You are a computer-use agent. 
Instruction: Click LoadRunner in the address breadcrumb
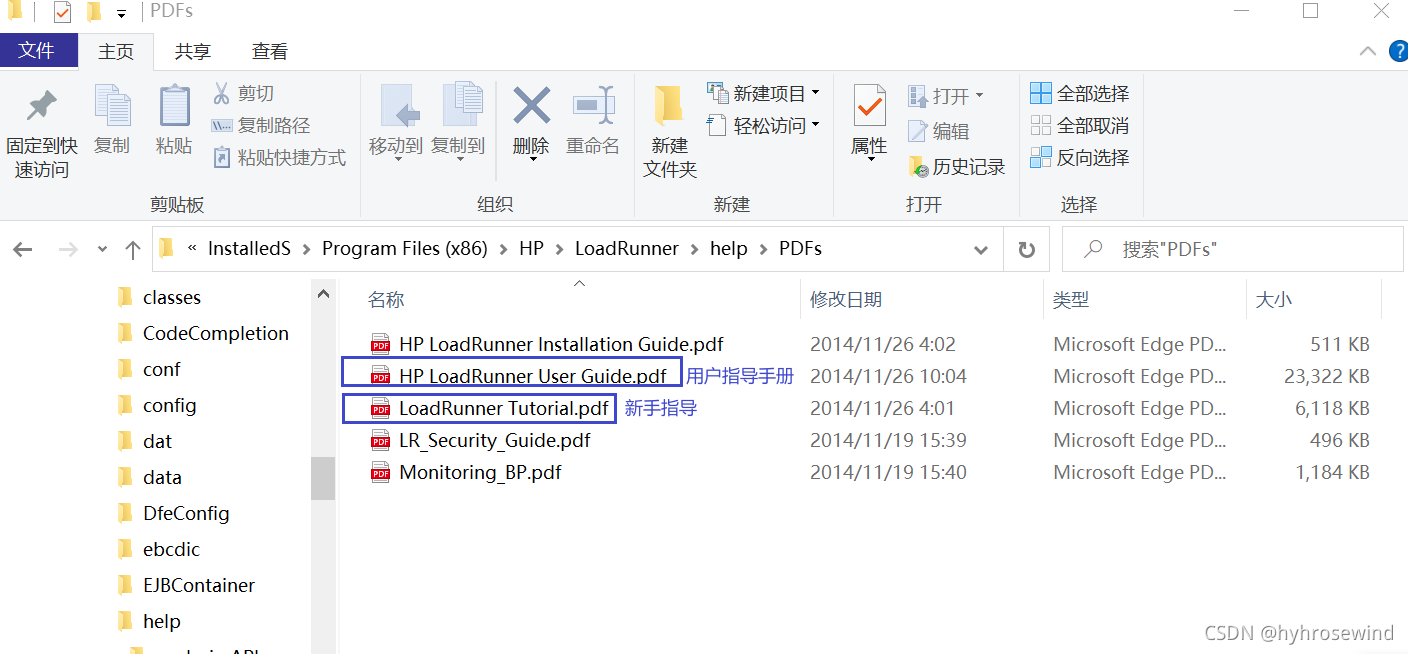click(627, 249)
